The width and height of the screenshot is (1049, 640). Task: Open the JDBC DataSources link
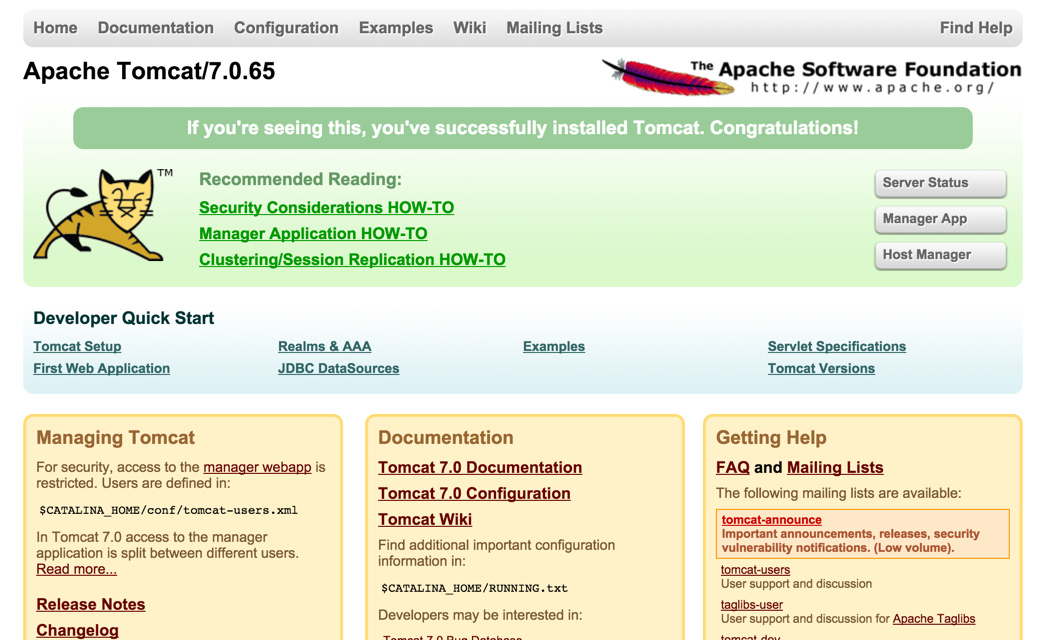click(x=339, y=368)
